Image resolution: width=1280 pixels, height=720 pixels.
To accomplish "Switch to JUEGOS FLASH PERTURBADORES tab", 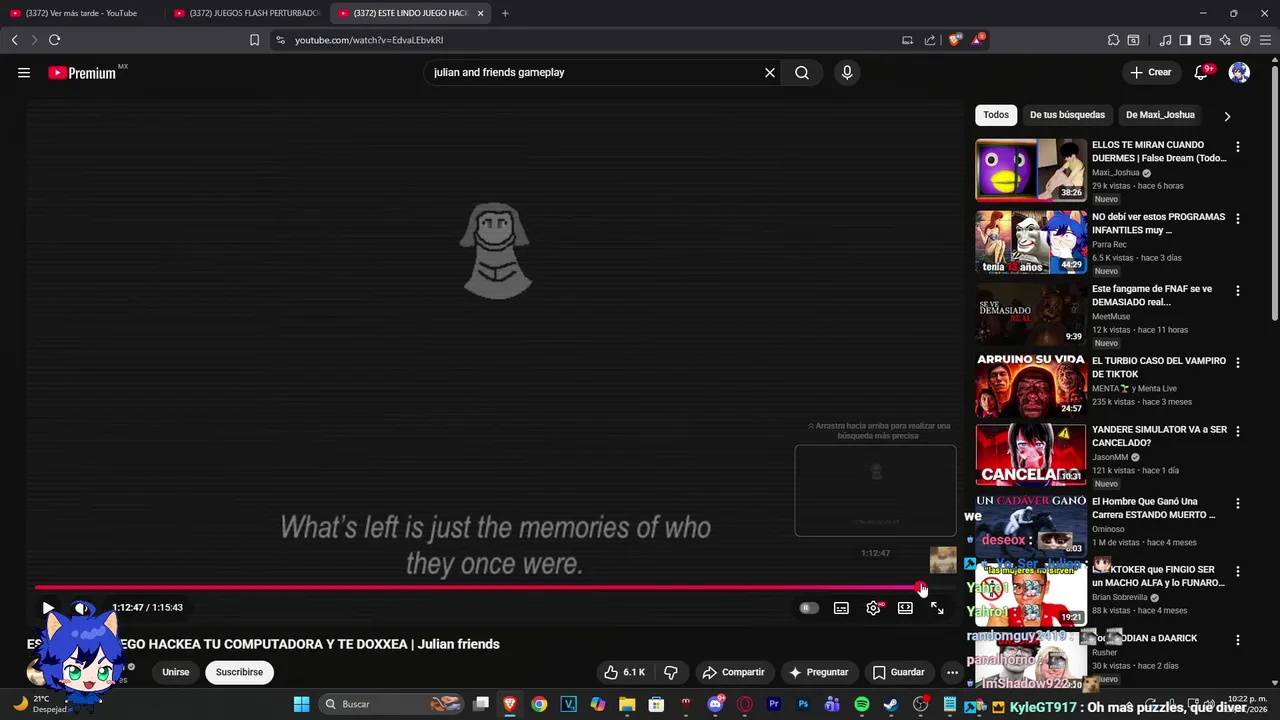I will coord(247,13).
